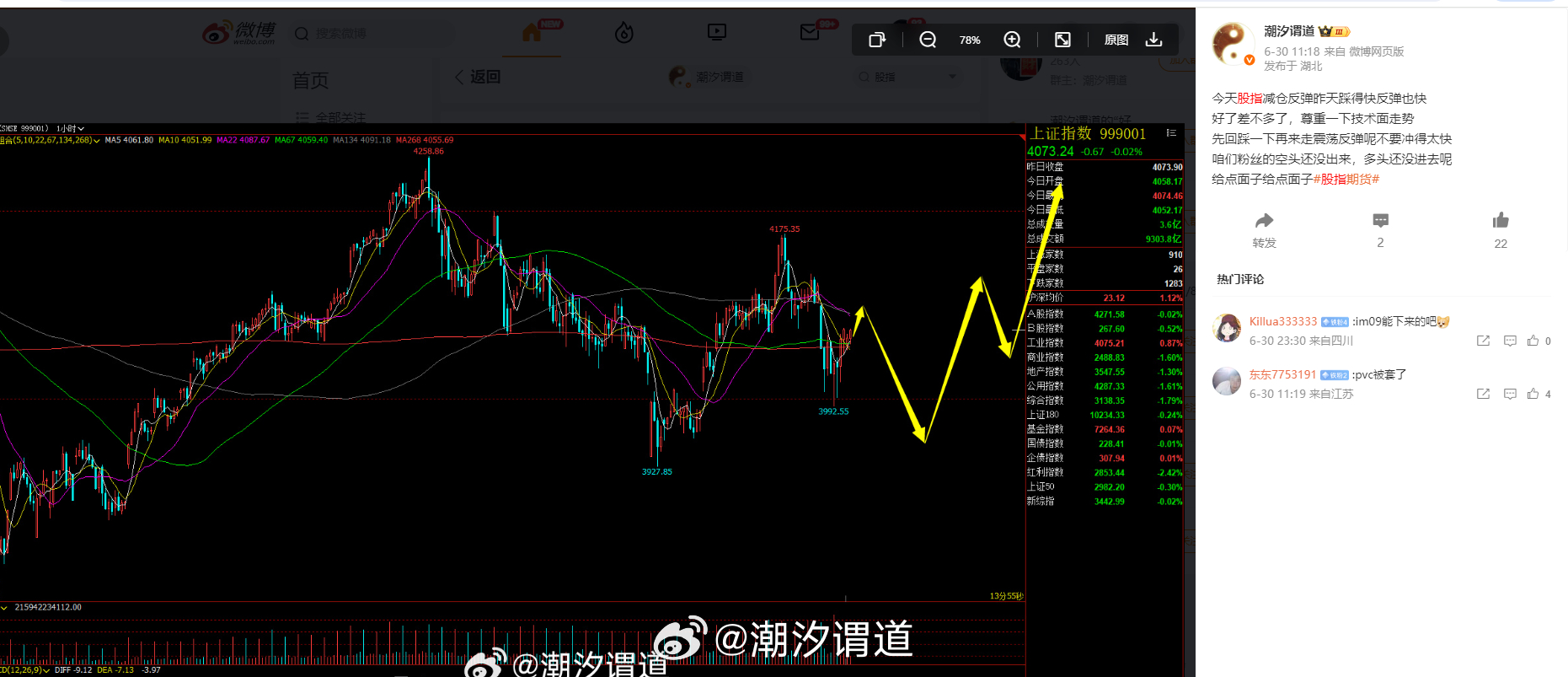Click the 上证指数 999001 title in chart
Viewport: 1568px width, 677px height.
pyautogui.click(x=1088, y=133)
